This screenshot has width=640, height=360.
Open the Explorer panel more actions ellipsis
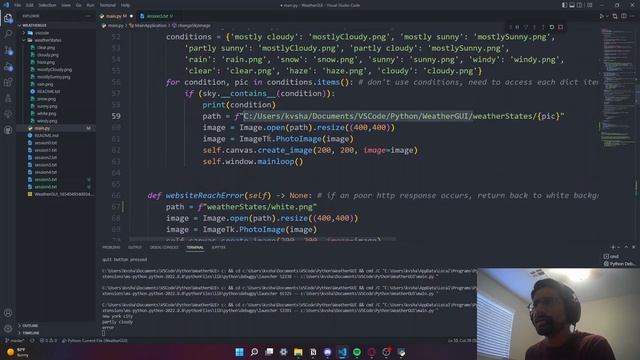click(88, 16)
